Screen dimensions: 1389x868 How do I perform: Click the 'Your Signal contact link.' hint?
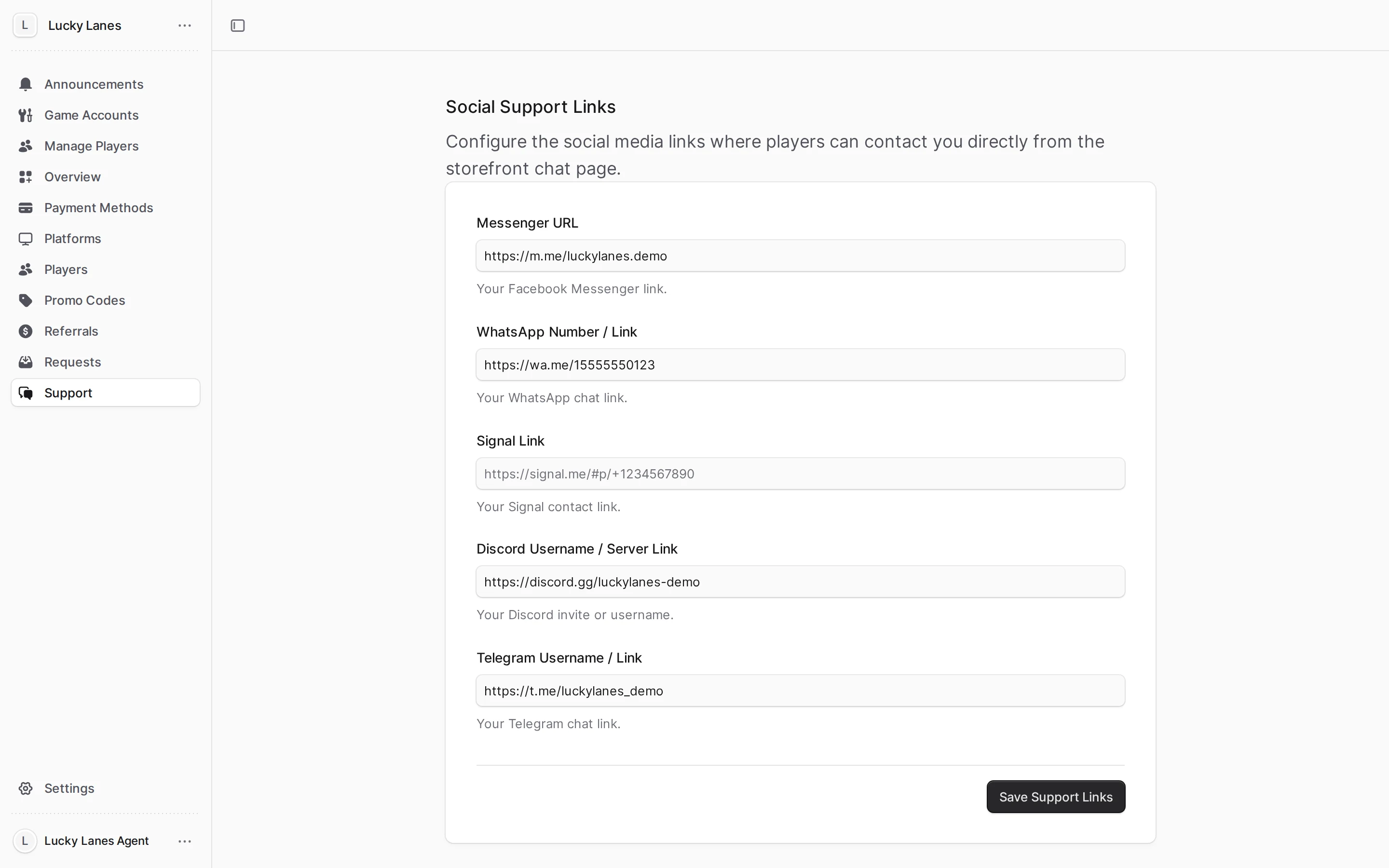coord(548,507)
